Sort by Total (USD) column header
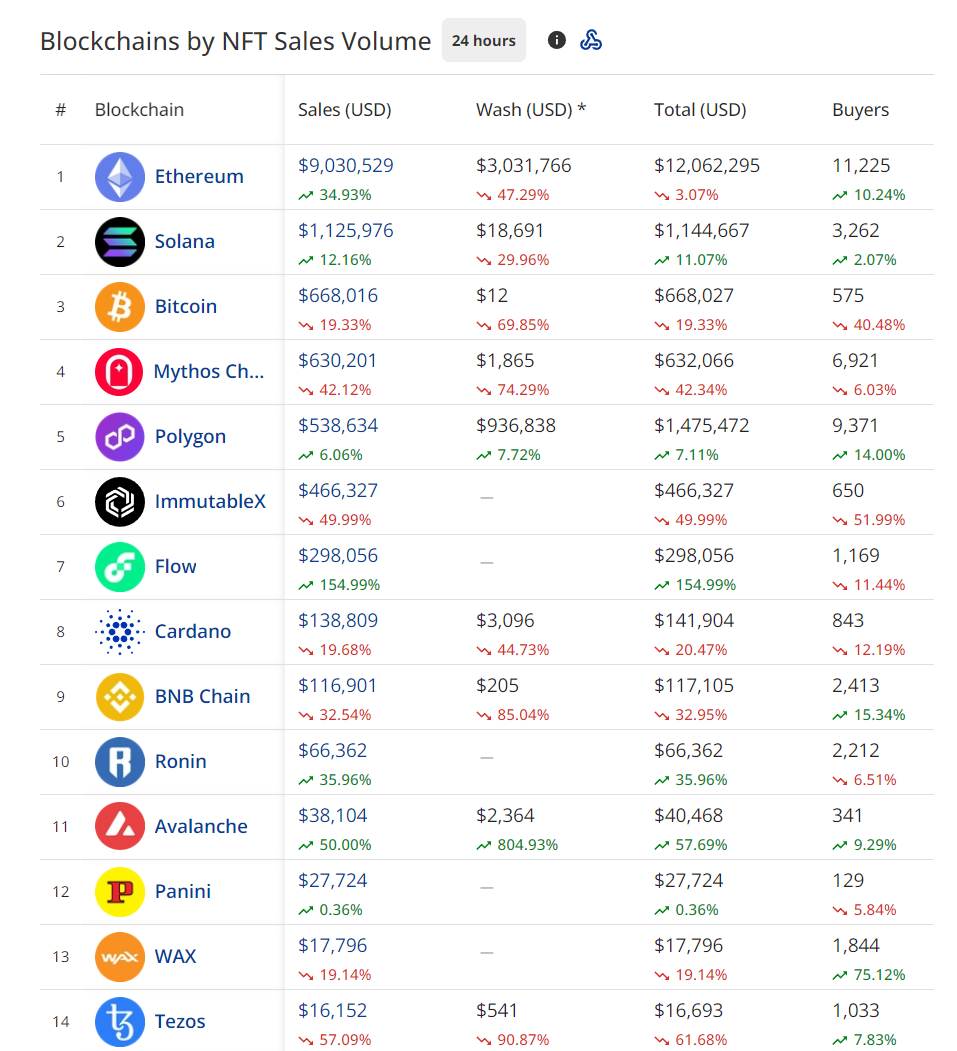Screen dimensions: 957x1051 (700, 110)
